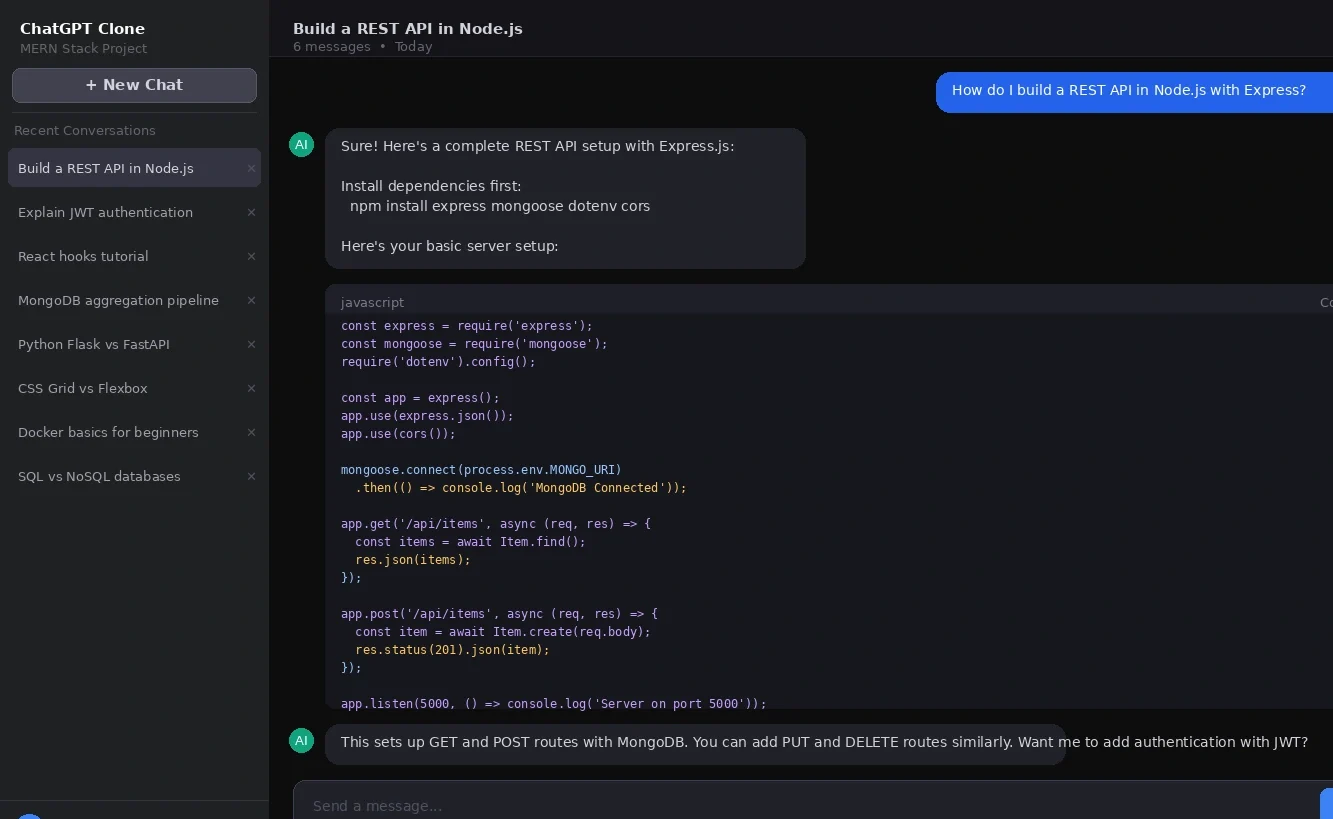Image resolution: width=1333 pixels, height=819 pixels.
Task: Click the AI avatar beside the JWT suggestion message
Action: [301, 740]
